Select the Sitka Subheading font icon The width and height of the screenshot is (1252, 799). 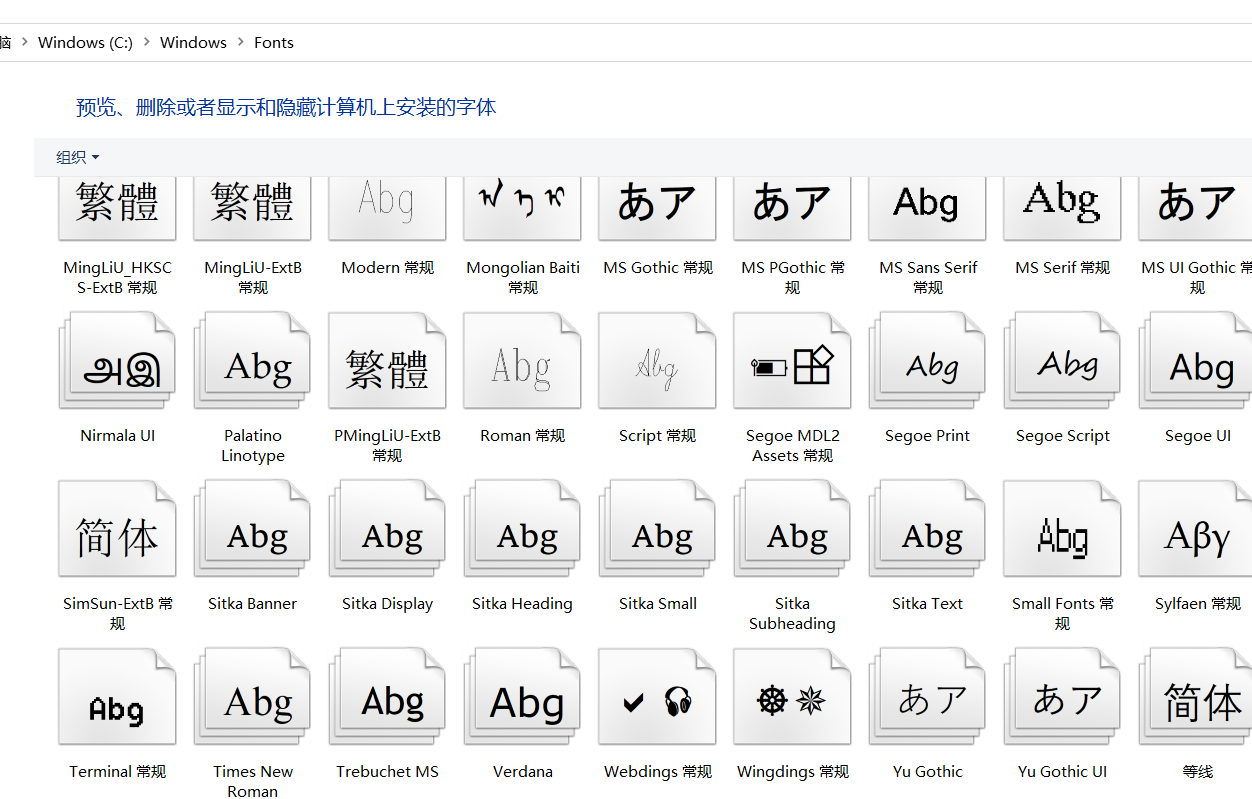(792, 528)
